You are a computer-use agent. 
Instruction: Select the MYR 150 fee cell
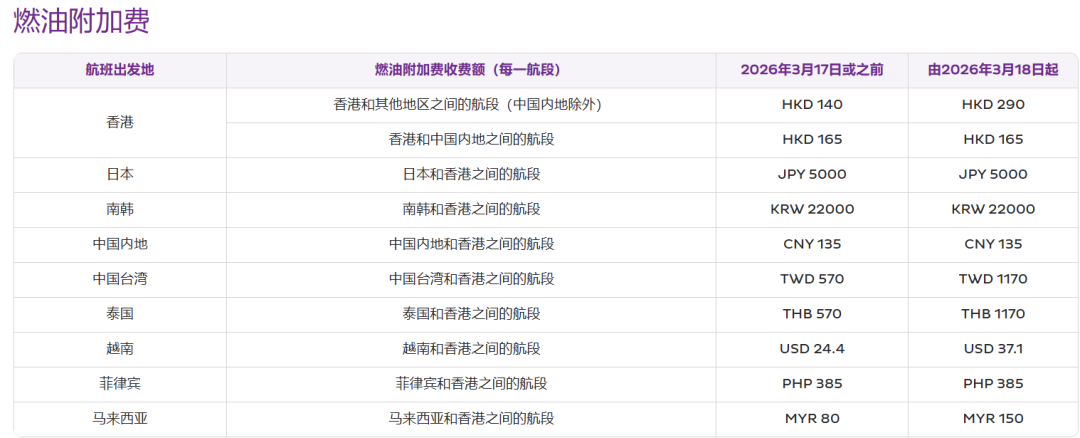993,419
